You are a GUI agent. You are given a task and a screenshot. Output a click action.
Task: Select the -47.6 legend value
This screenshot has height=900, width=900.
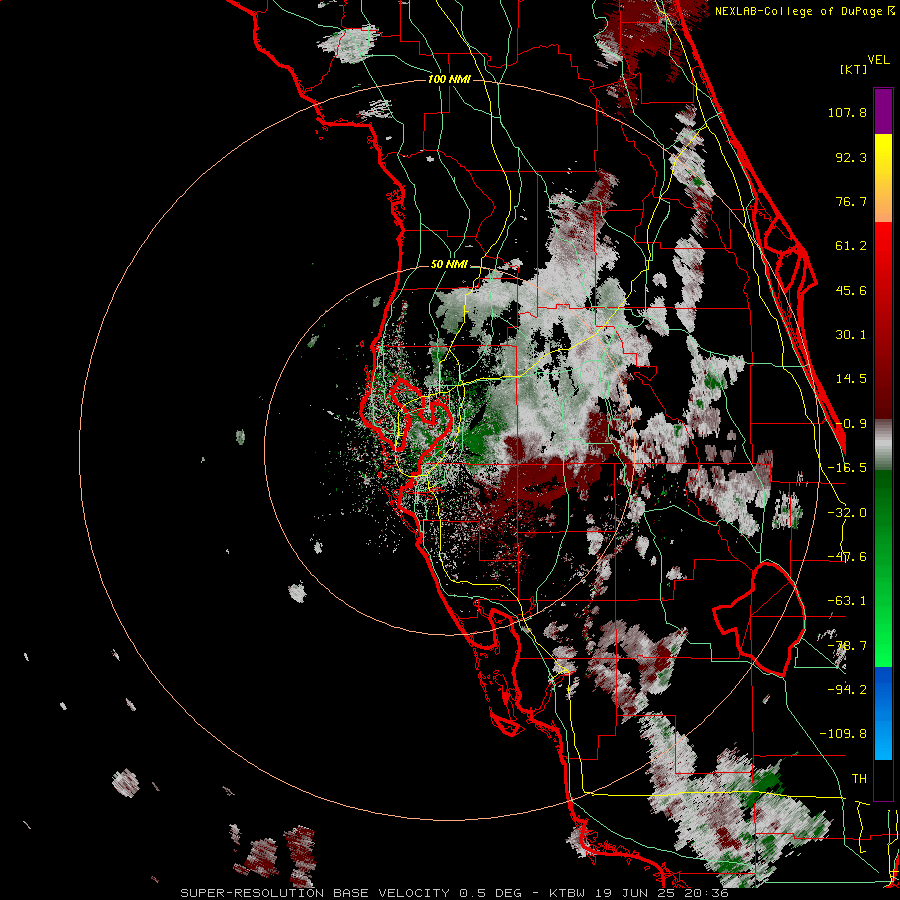(x=847, y=557)
